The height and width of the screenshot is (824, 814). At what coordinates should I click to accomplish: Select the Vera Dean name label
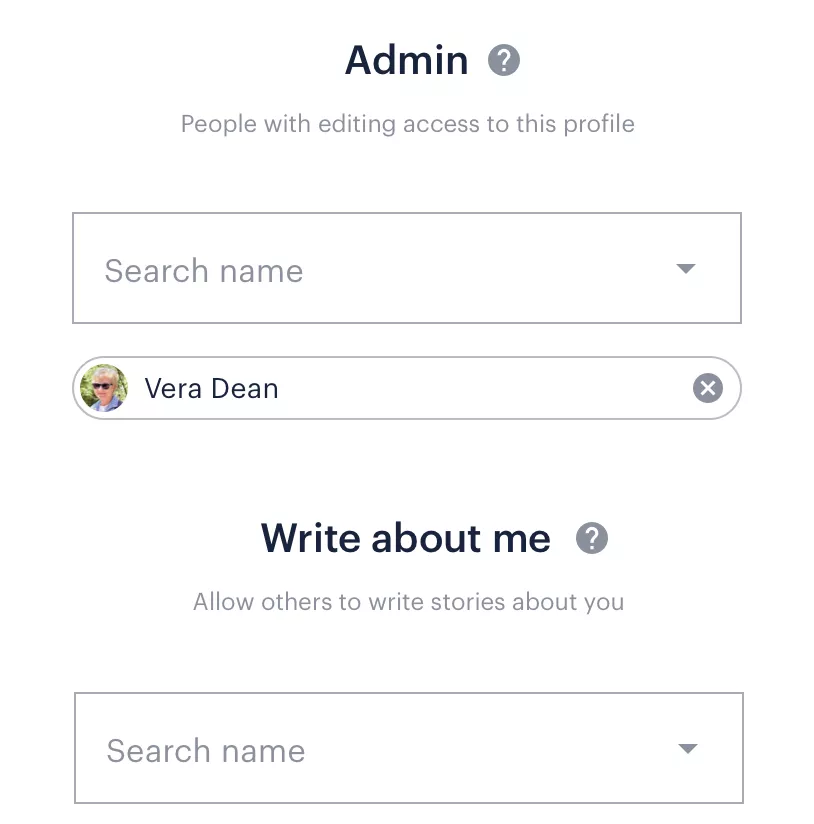(211, 388)
